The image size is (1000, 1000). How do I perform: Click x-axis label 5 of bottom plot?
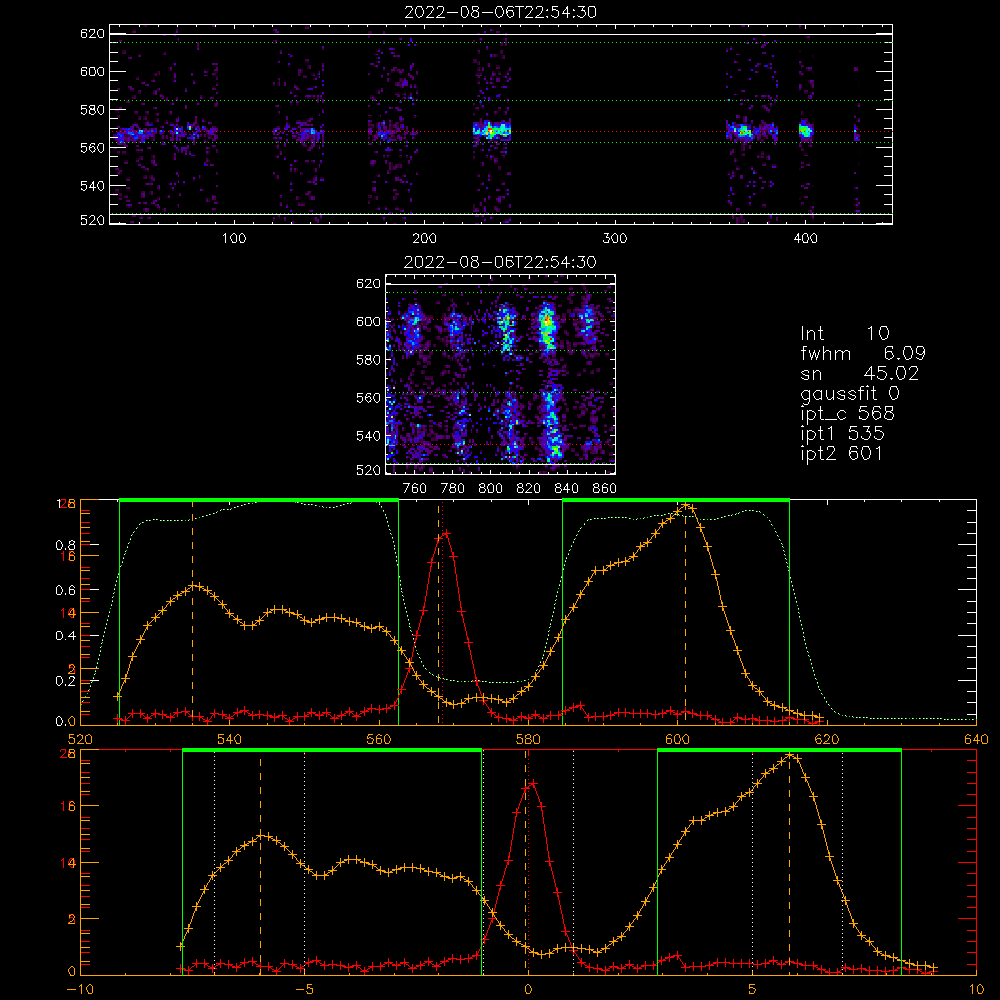click(x=753, y=989)
